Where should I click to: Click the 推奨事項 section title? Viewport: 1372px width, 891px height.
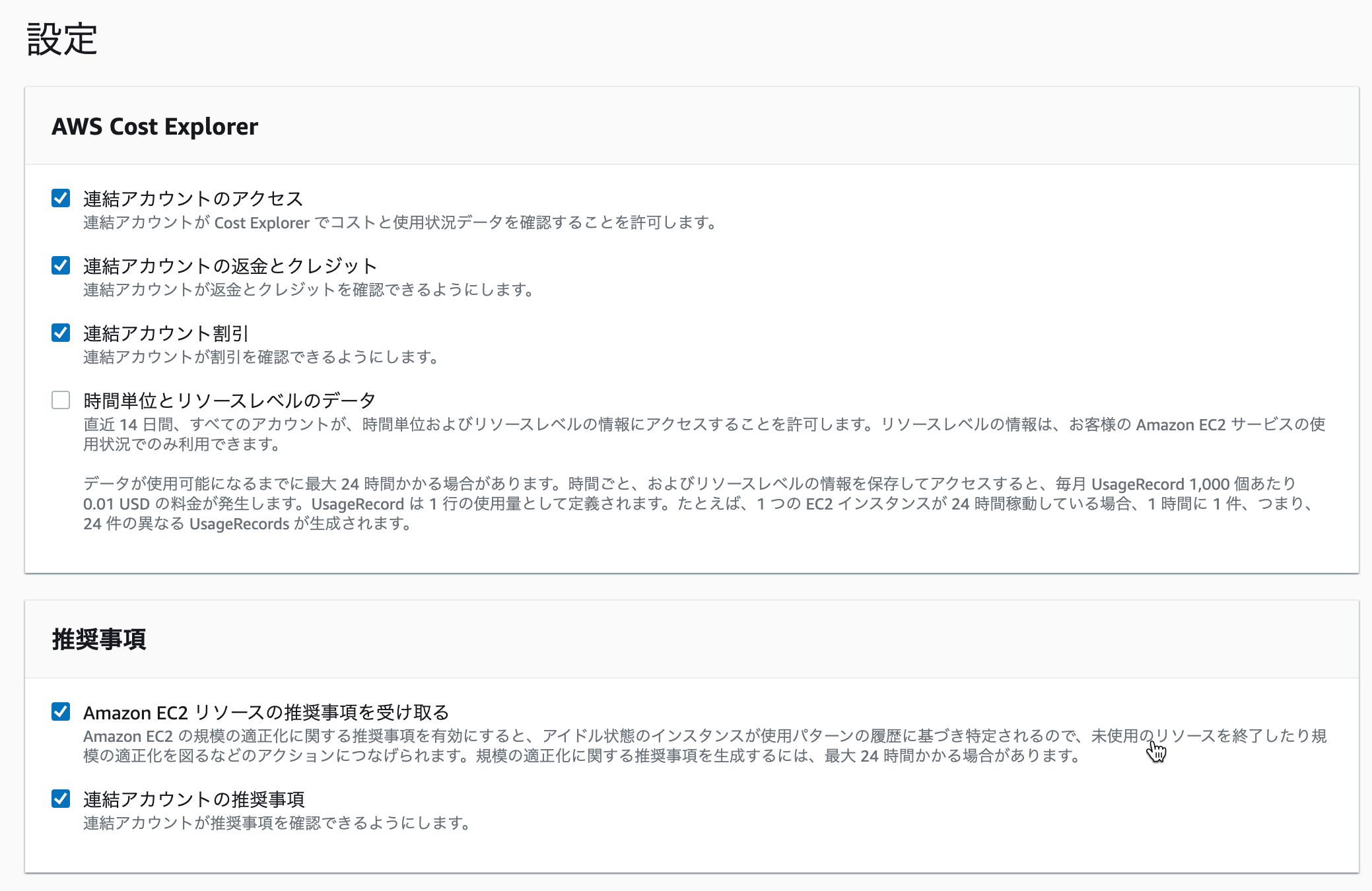(x=99, y=639)
